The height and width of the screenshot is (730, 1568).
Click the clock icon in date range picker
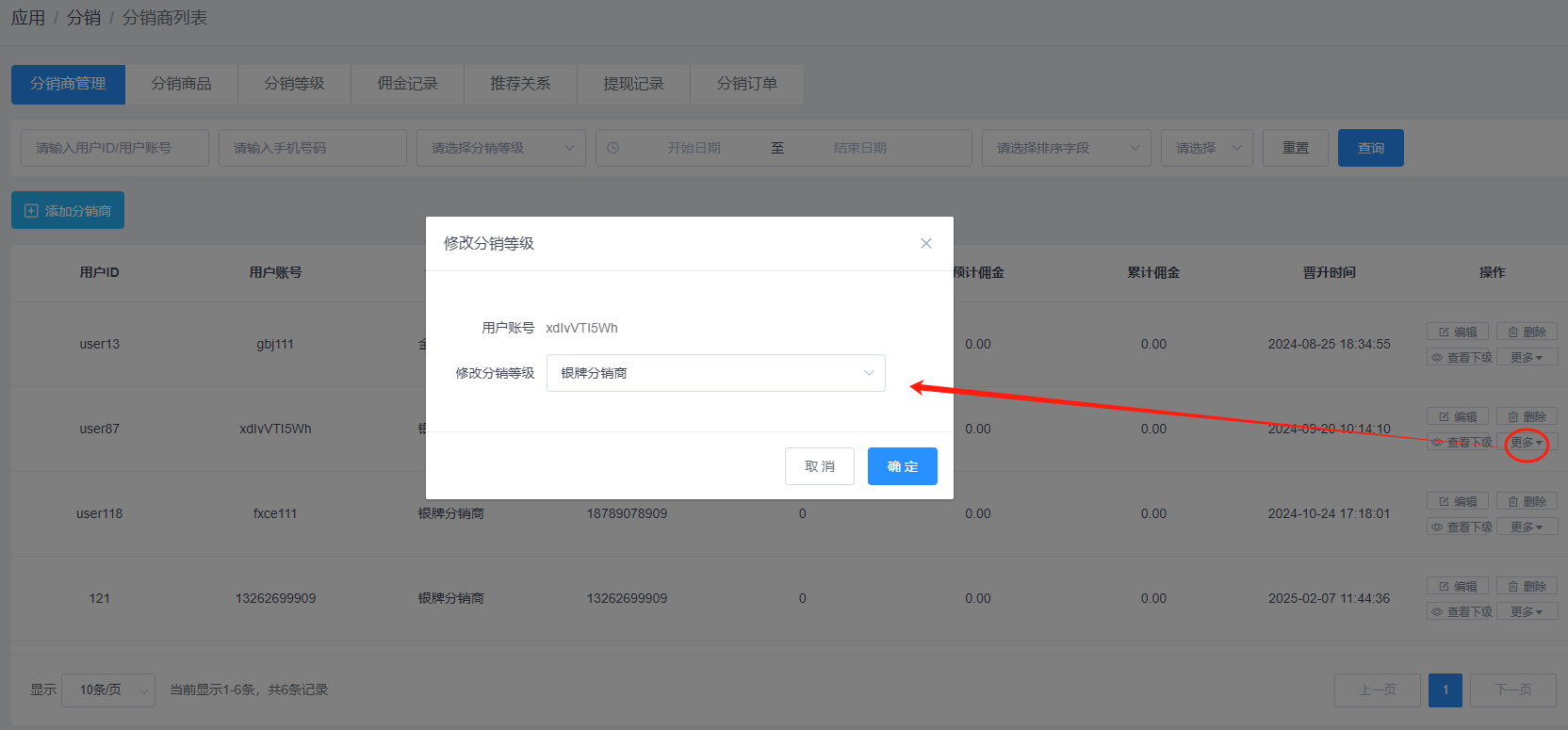(x=613, y=148)
